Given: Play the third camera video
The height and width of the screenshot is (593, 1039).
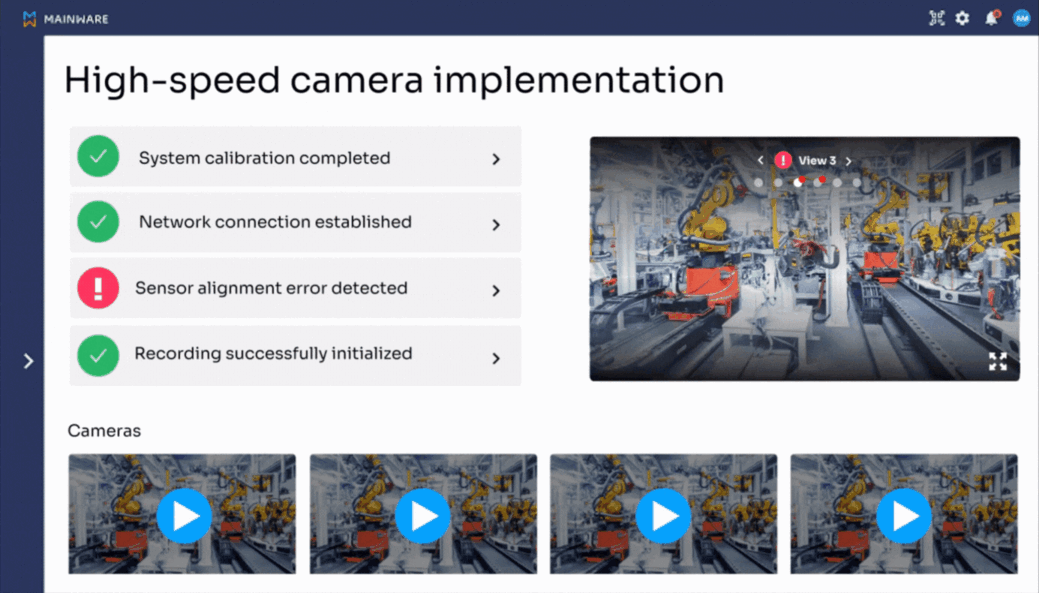Looking at the screenshot, I should click(x=663, y=516).
